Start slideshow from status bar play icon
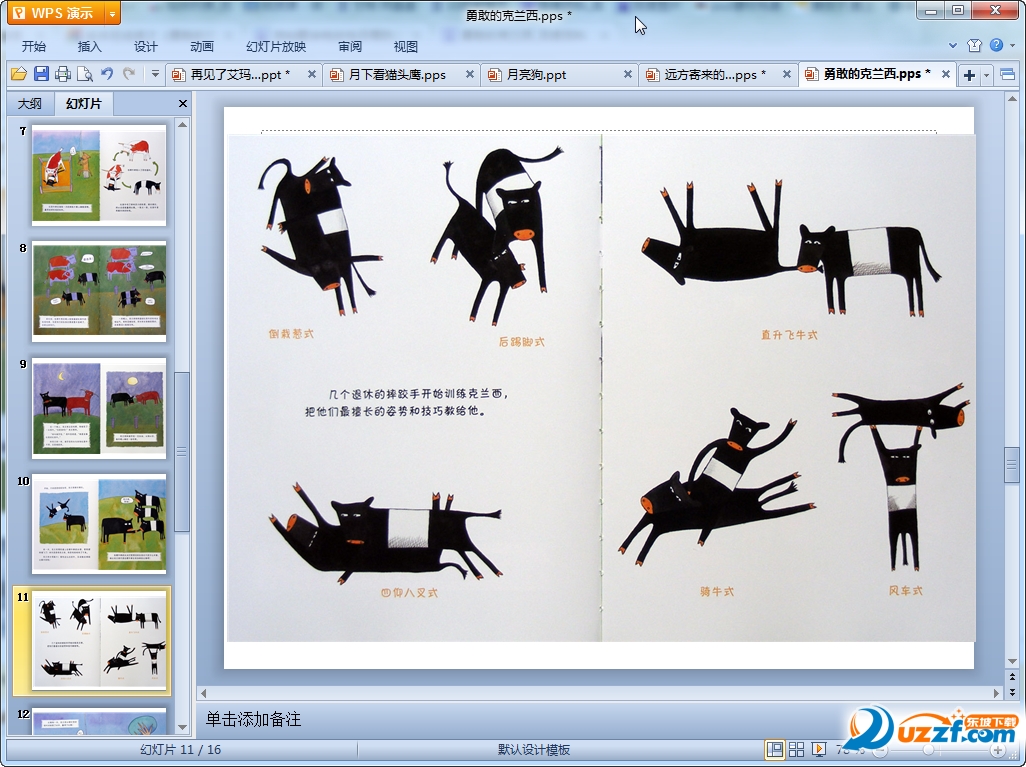The image size is (1026, 767). 819,749
